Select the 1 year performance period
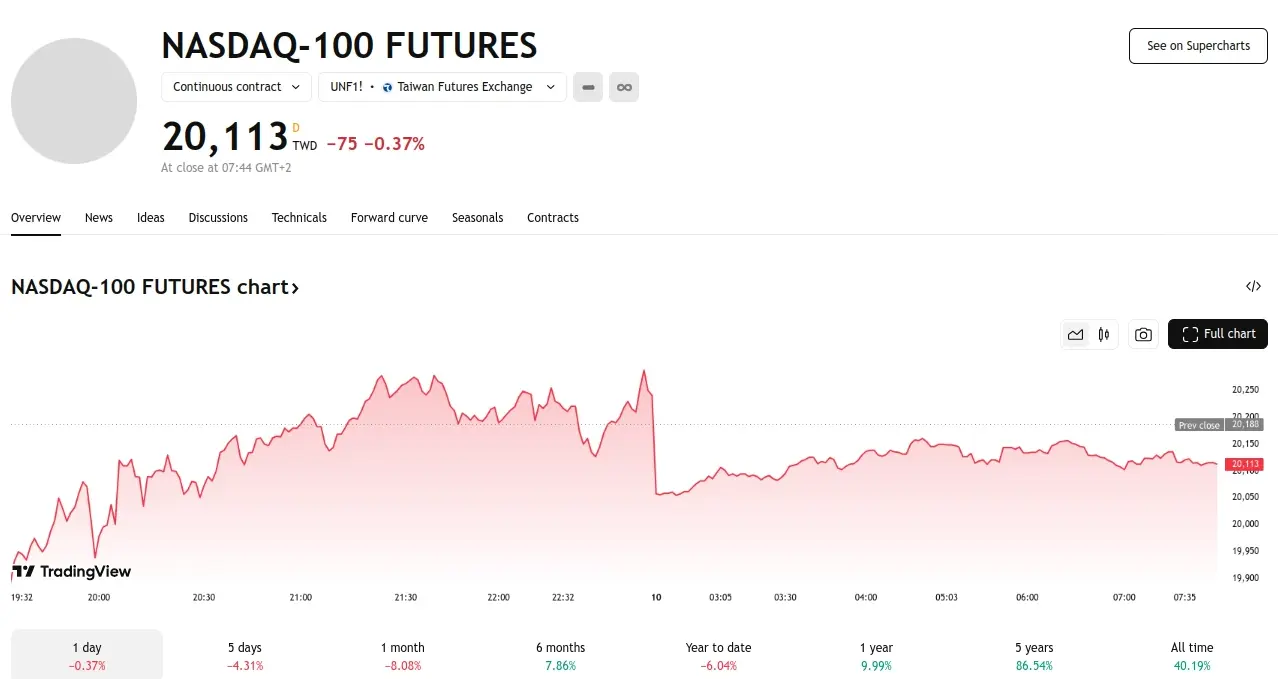 tap(876, 655)
